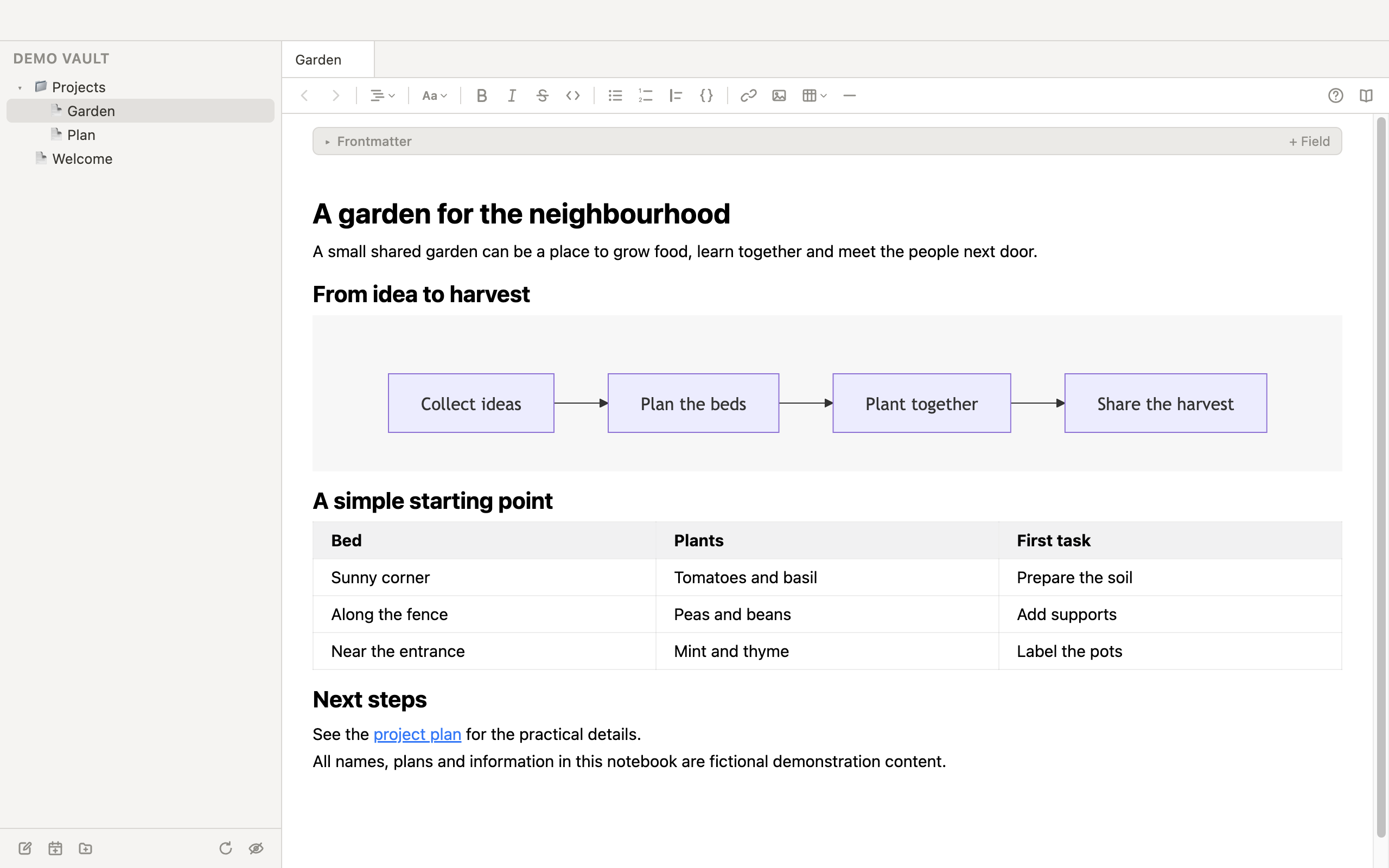Click the vertical scrollbar of the editor

pyautogui.click(x=1381, y=476)
